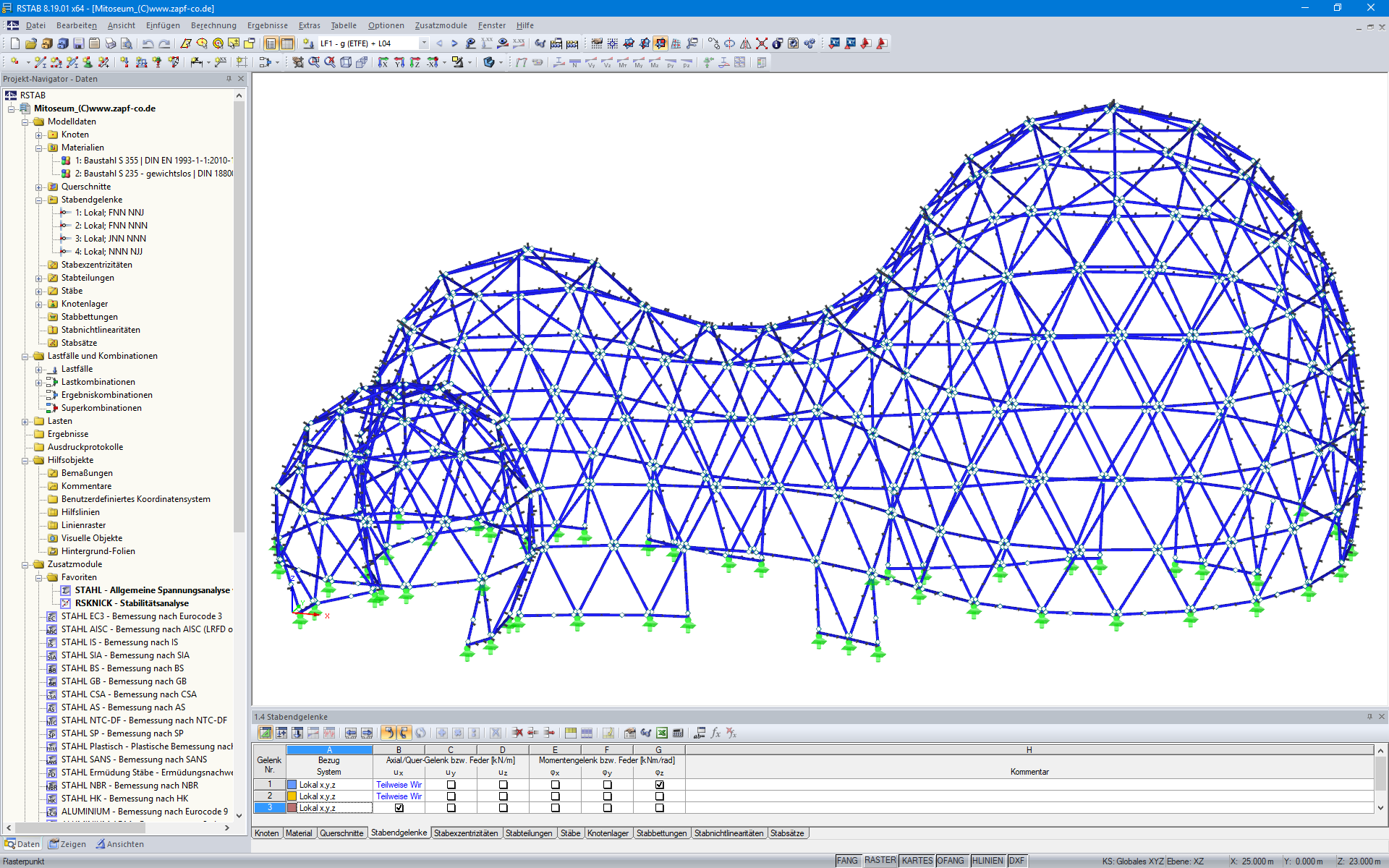Image resolution: width=1389 pixels, height=868 pixels.
Task: Click the Save file toolbar icon
Action: point(79,43)
